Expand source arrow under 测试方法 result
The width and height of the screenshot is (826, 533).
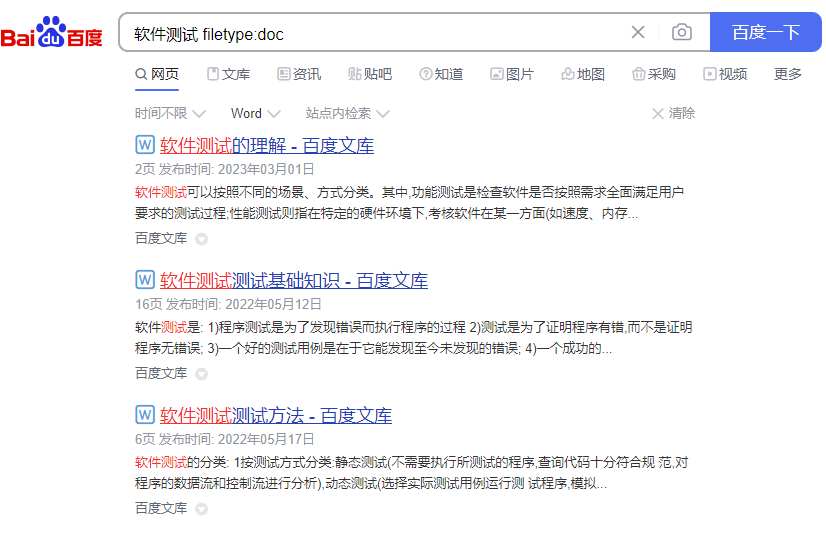pos(201,509)
